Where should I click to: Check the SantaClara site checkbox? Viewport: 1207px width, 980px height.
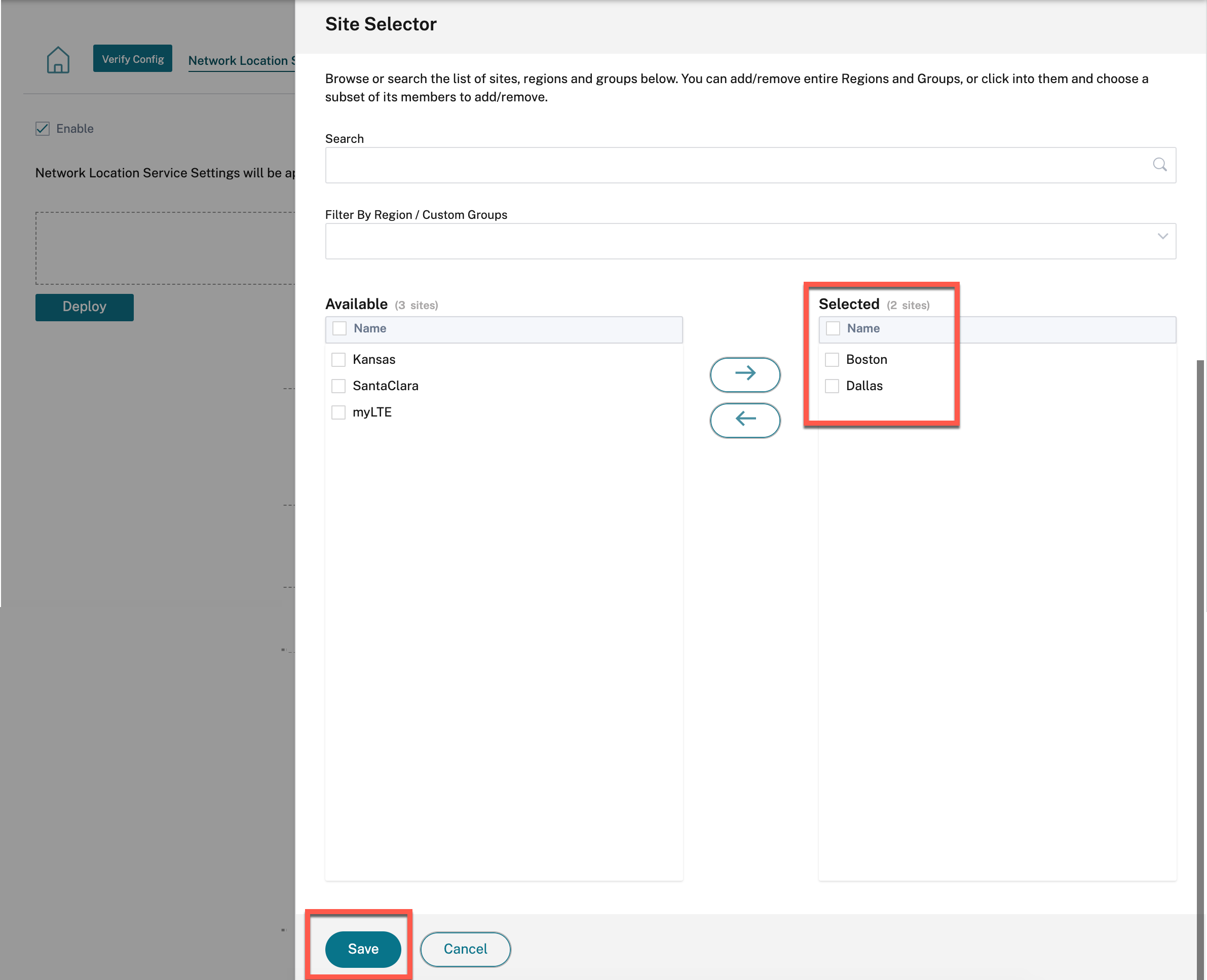coord(338,386)
